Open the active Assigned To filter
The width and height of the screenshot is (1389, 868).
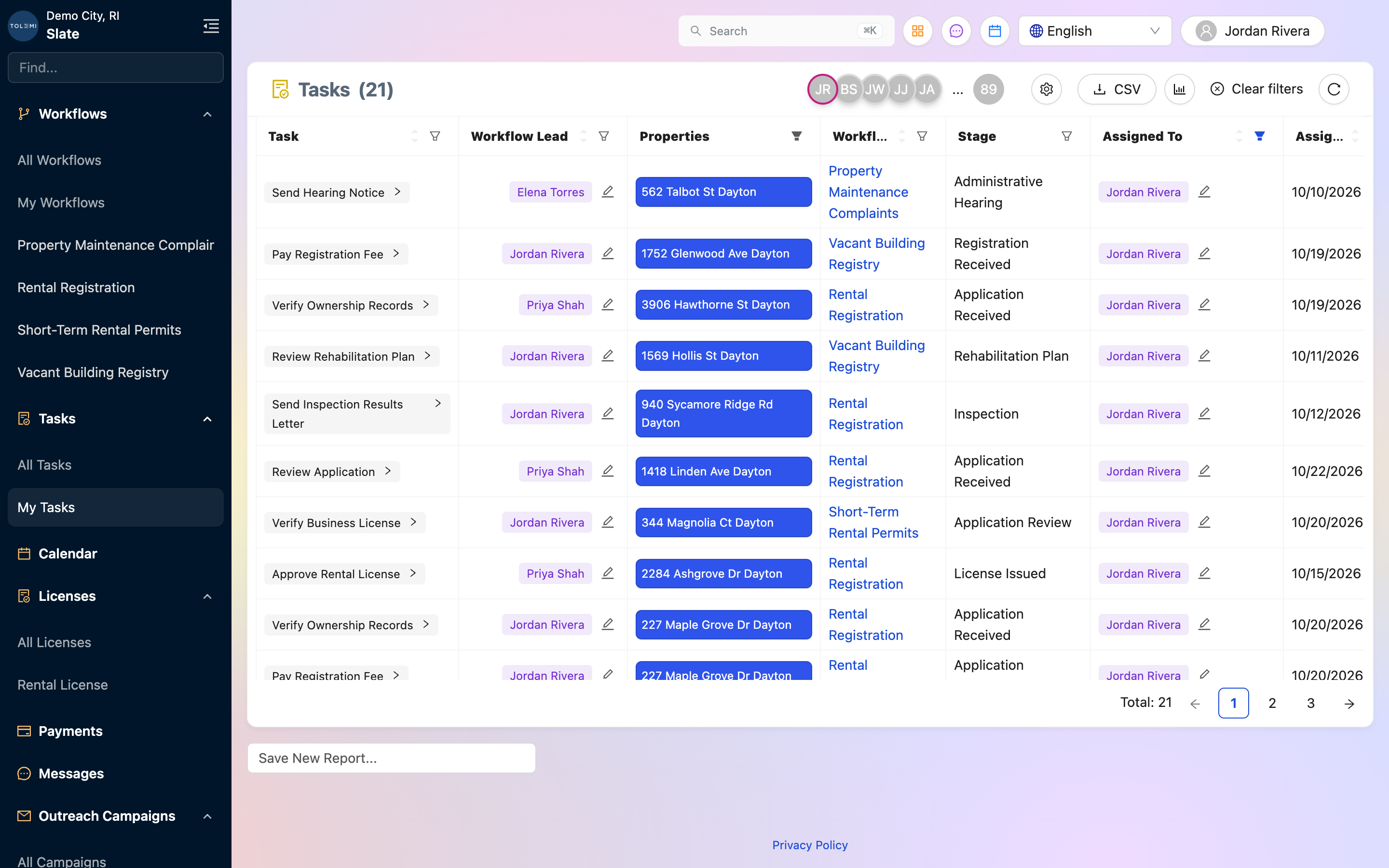(x=1259, y=136)
